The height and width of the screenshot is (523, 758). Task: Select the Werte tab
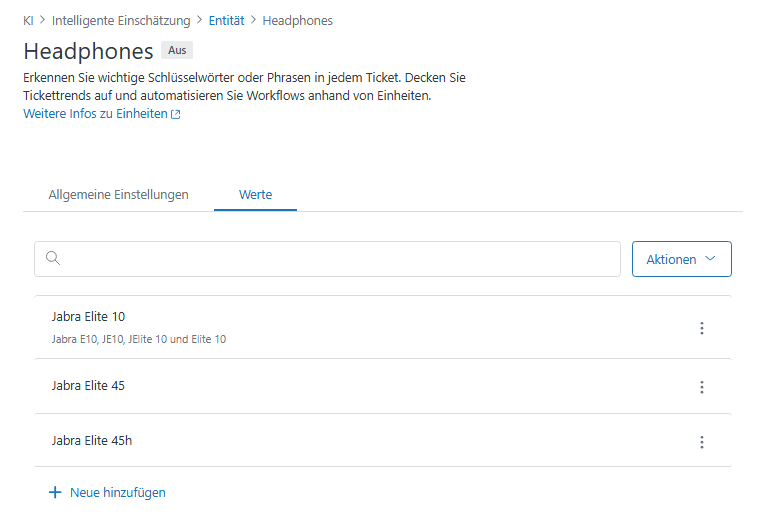(255, 195)
